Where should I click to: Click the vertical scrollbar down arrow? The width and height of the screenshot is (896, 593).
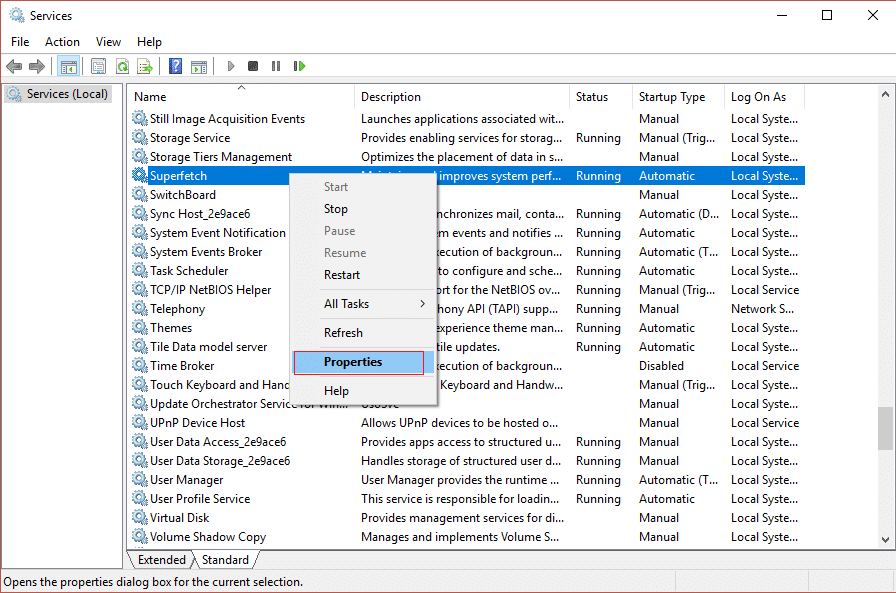point(885,540)
